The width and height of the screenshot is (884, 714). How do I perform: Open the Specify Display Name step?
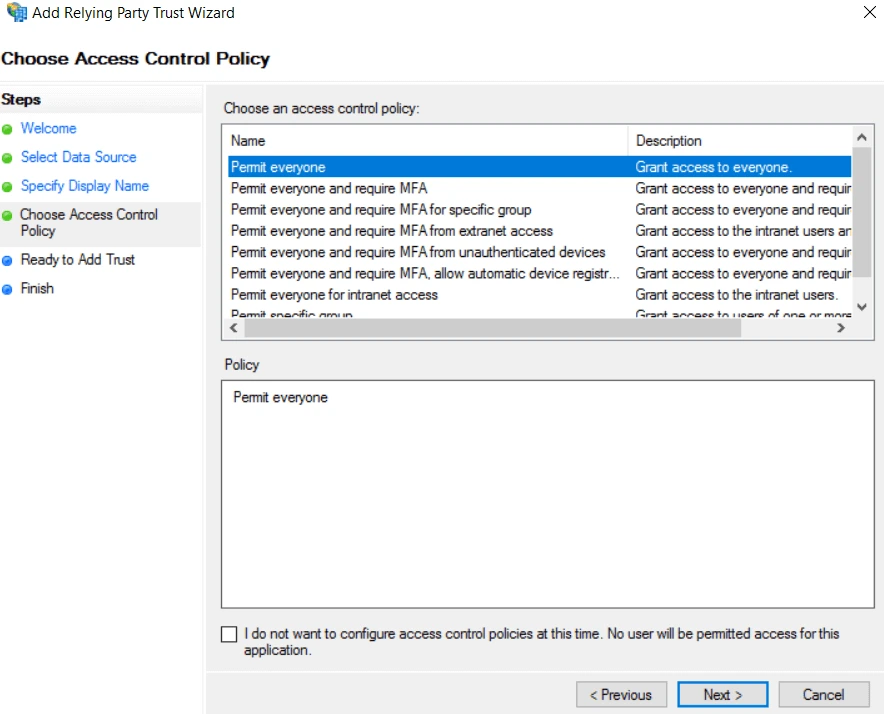pyautogui.click(x=84, y=186)
